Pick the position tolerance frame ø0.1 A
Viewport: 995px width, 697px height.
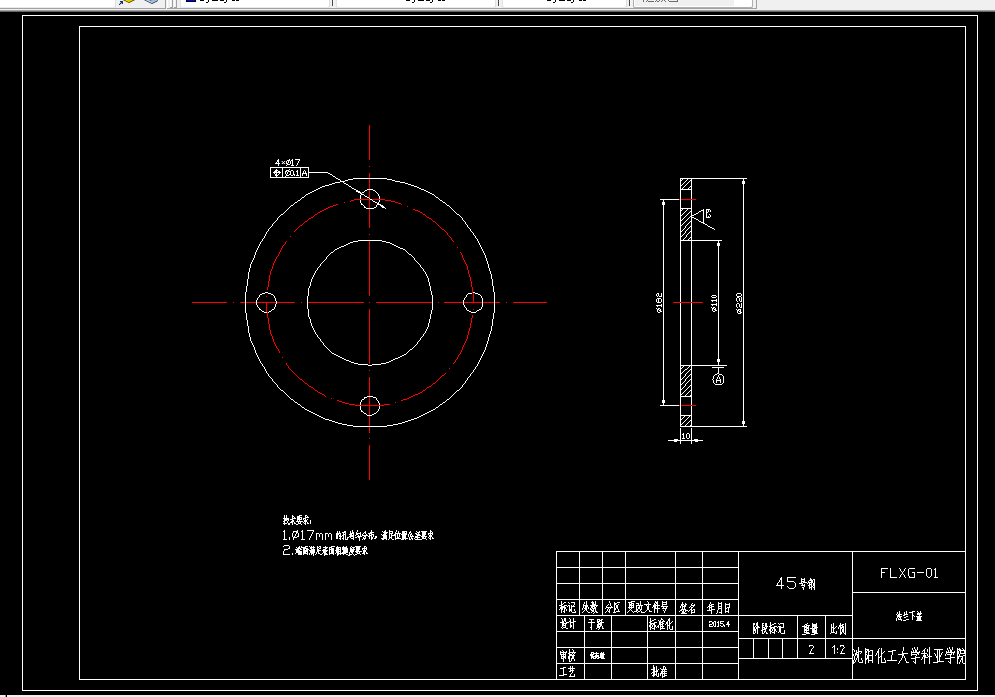click(289, 173)
